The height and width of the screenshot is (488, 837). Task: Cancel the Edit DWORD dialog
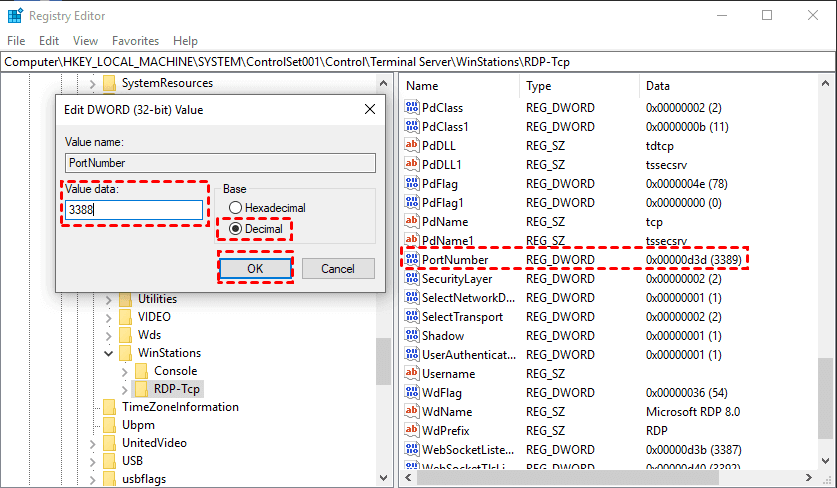point(337,269)
